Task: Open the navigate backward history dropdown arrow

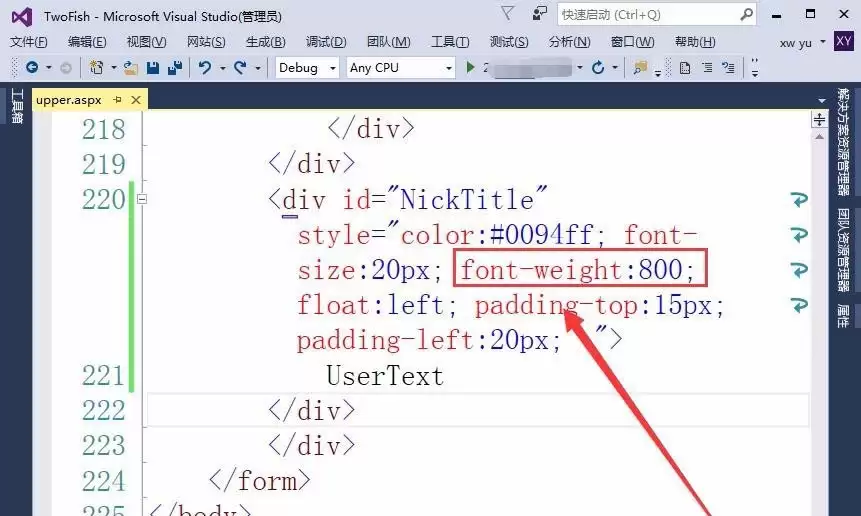Action: (x=49, y=68)
